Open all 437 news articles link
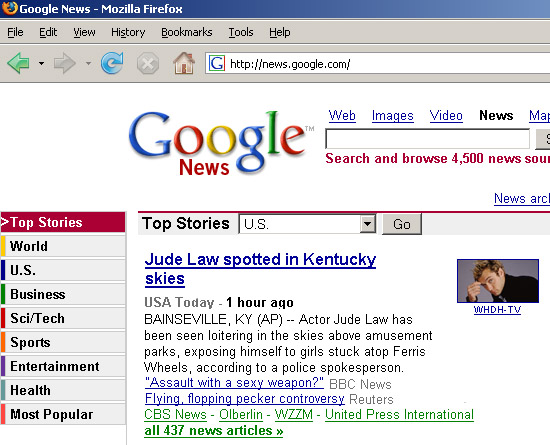Viewport: 550px width, 445px height. [x=214, y=431]
